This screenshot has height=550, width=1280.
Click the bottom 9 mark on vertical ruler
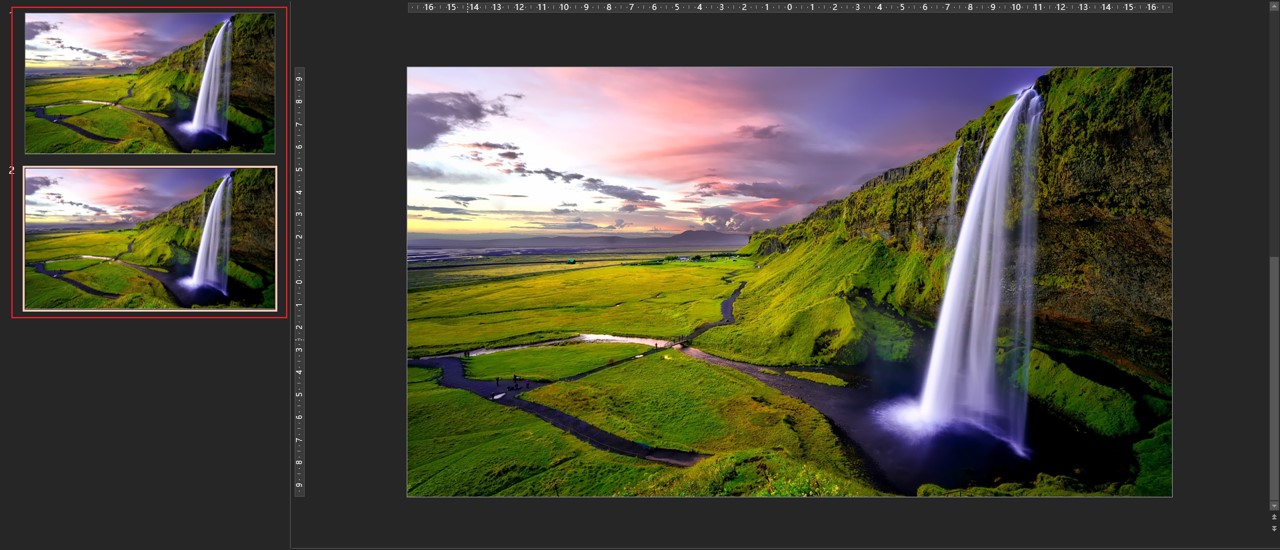click(299, 485)
